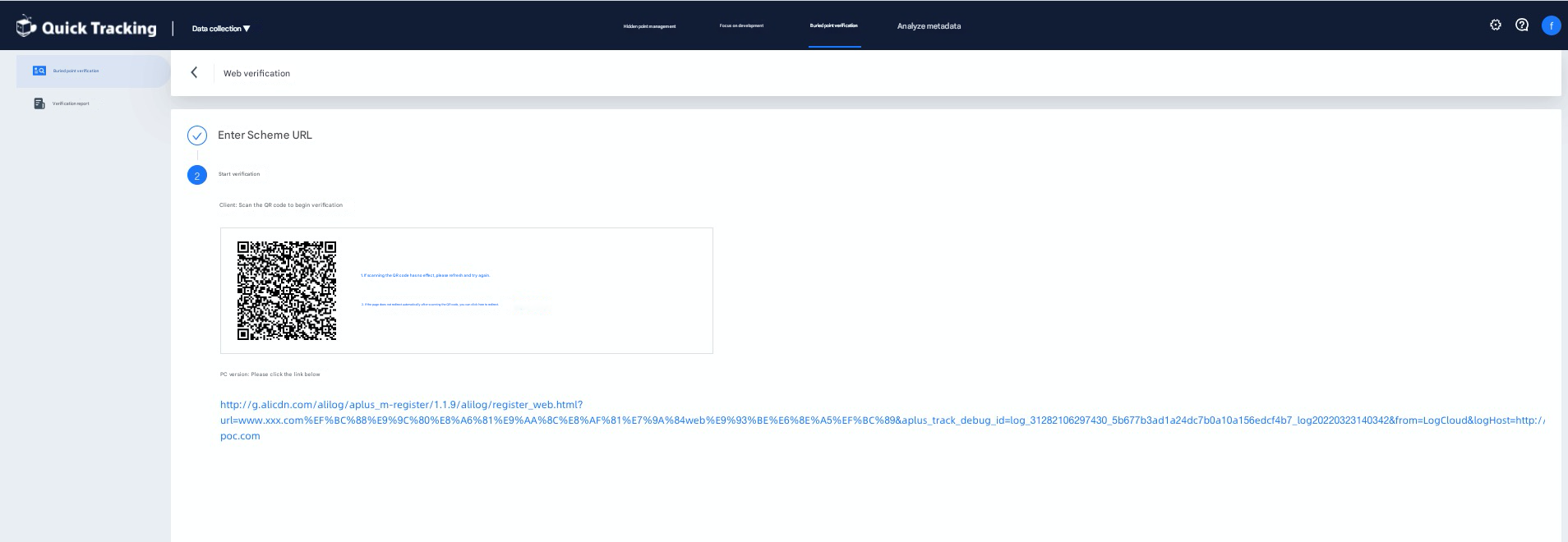Open the Analyze metadata tab
The height and width of the screenshot is (542, 1568).
pyautogui.click(x=929, y=26)
